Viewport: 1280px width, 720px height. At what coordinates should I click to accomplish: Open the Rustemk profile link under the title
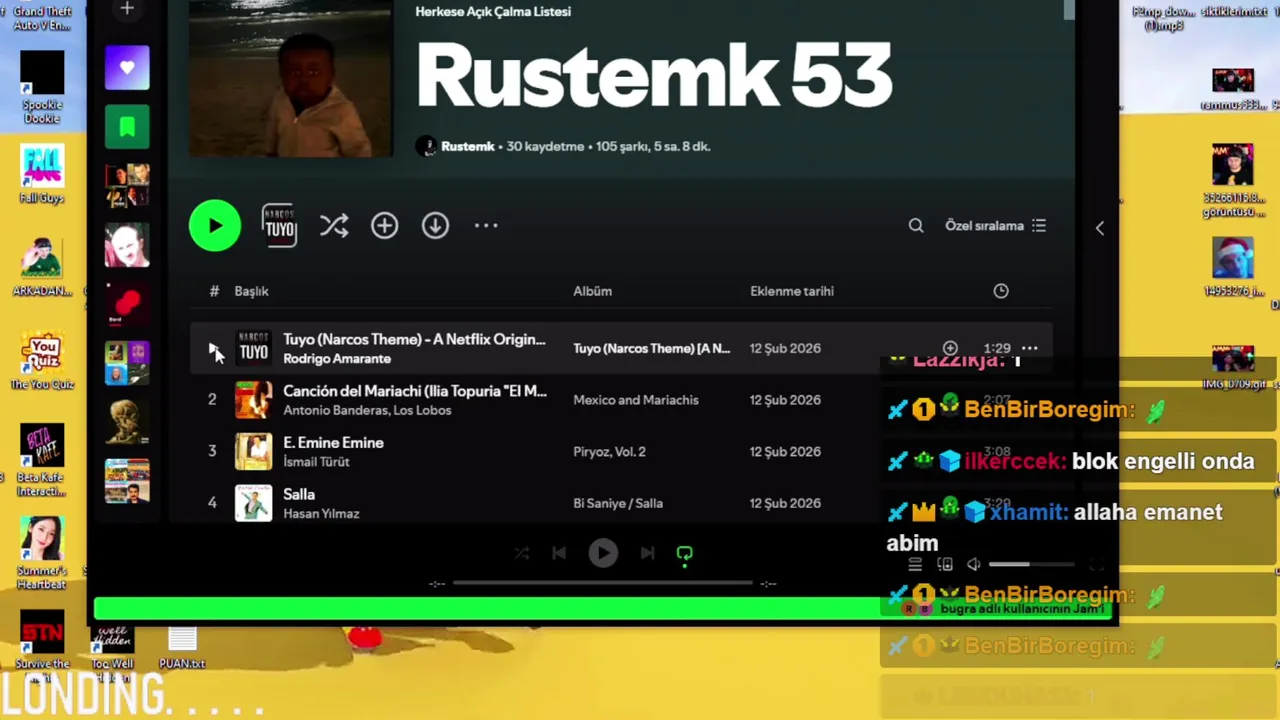coord(468,146)
